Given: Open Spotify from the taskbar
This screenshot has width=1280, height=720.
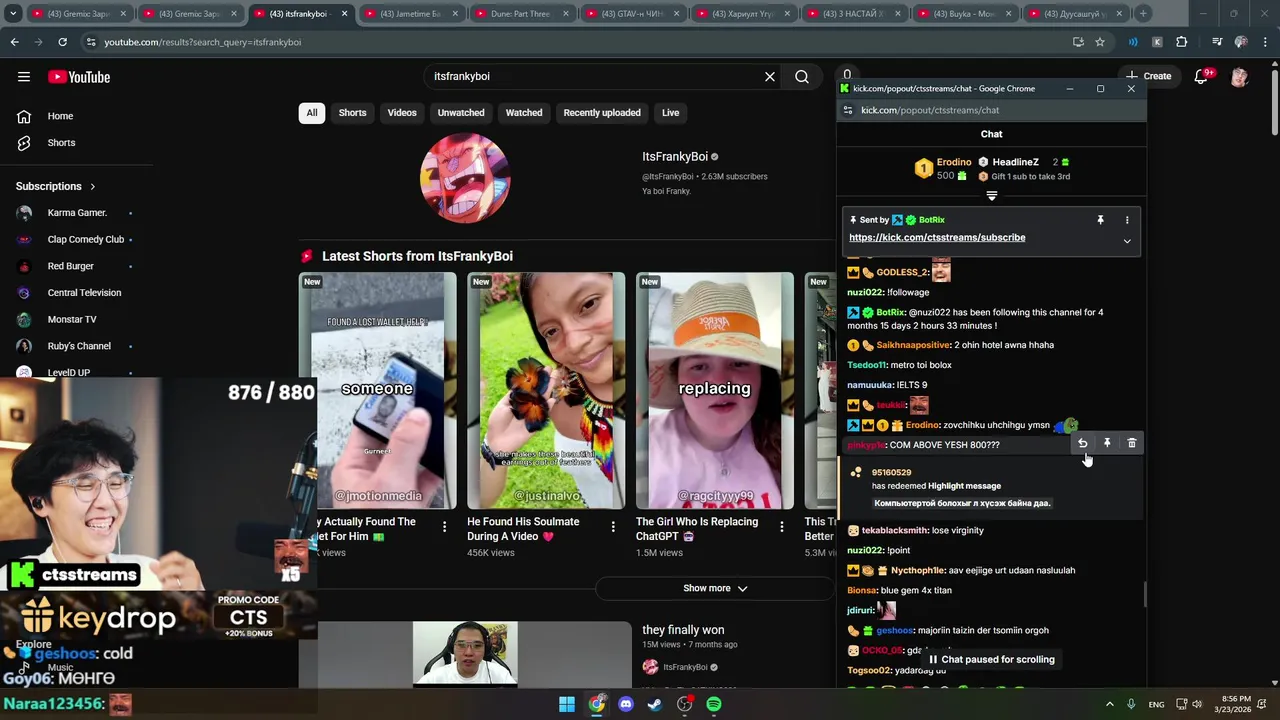Looking at the screenshot, I should tap(714, 704).
